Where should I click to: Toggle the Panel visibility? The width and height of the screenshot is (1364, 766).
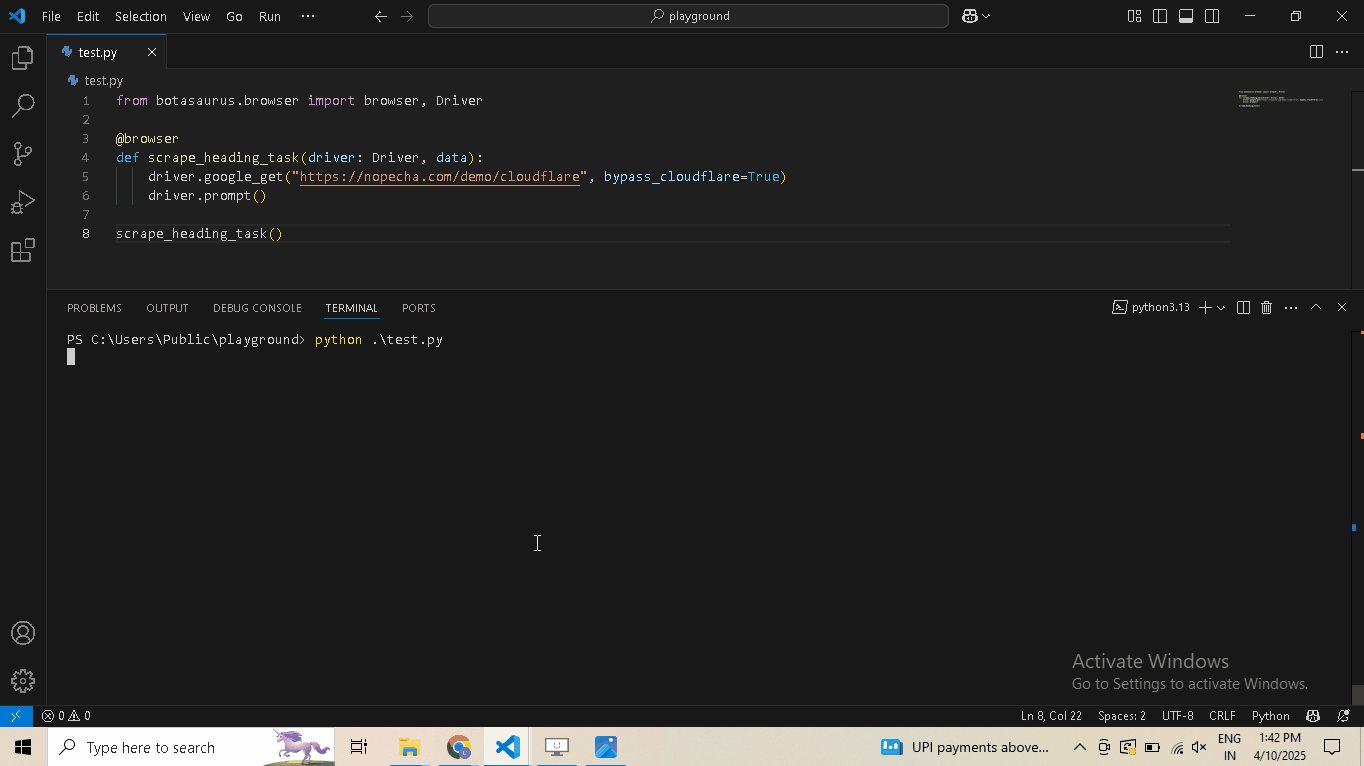pyautogui.click(x=1185, y=16)
